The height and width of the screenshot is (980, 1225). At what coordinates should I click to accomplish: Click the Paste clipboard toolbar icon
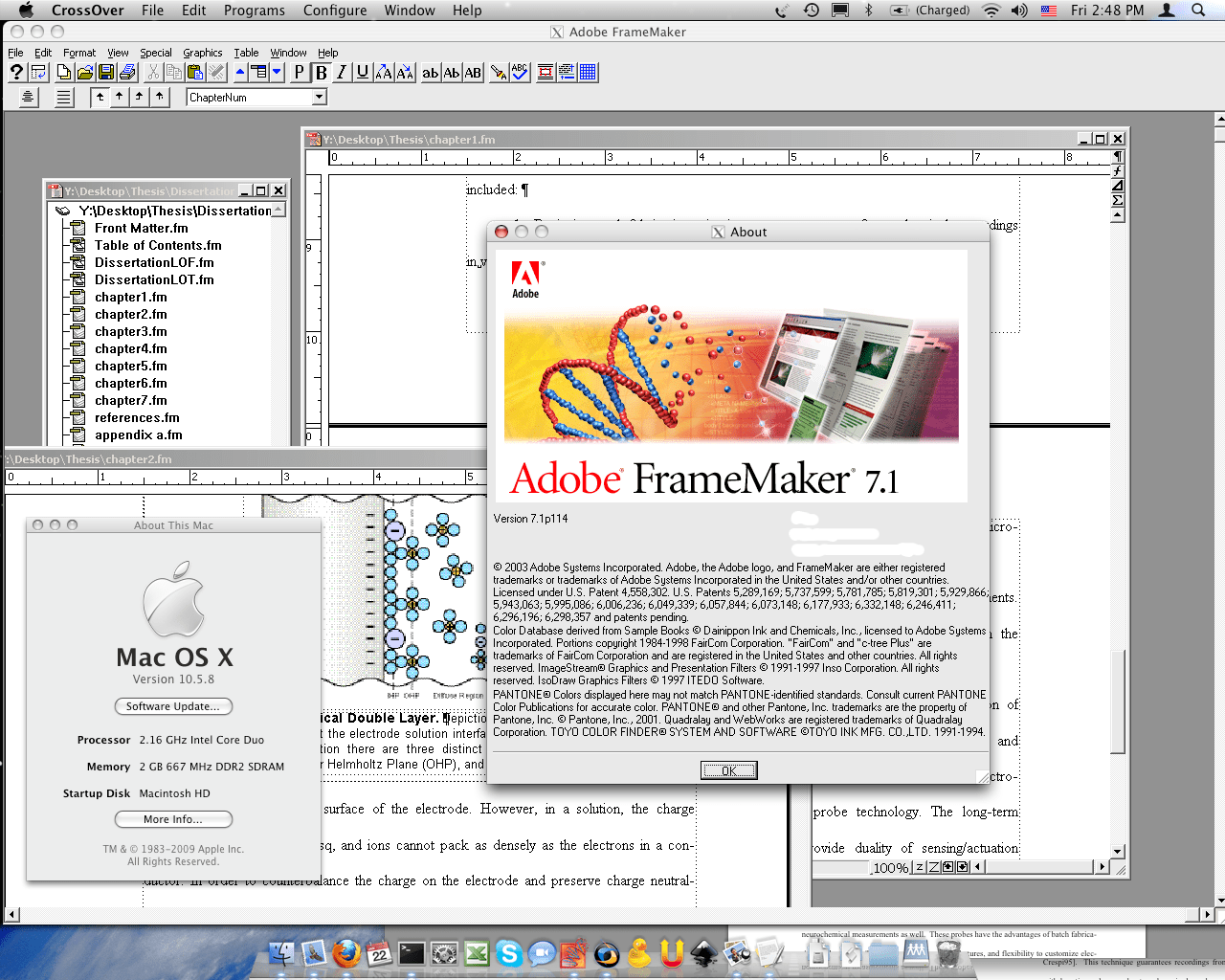[195, 72]
